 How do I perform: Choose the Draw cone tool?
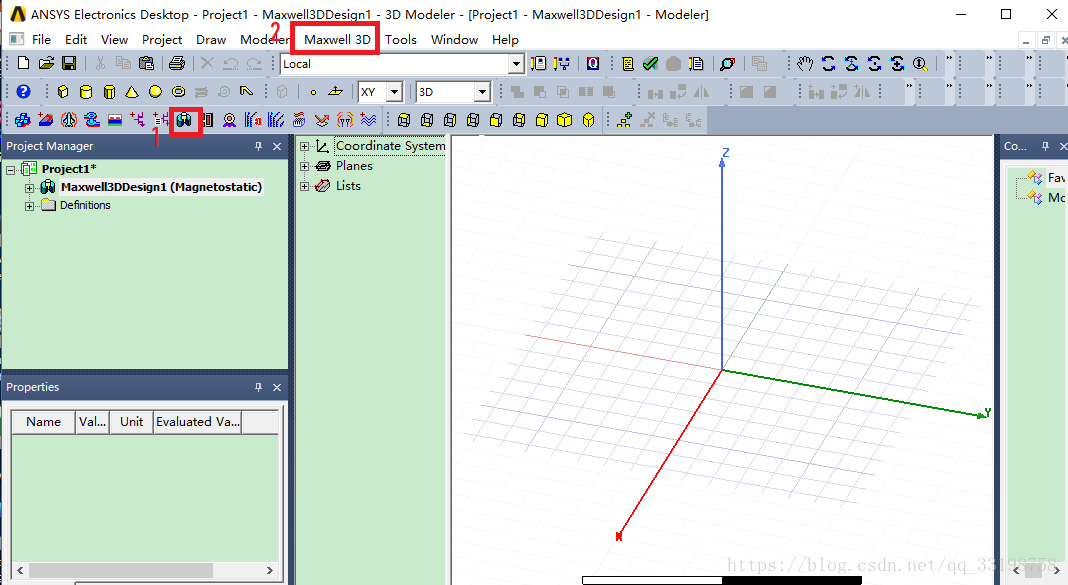(132, 92)
